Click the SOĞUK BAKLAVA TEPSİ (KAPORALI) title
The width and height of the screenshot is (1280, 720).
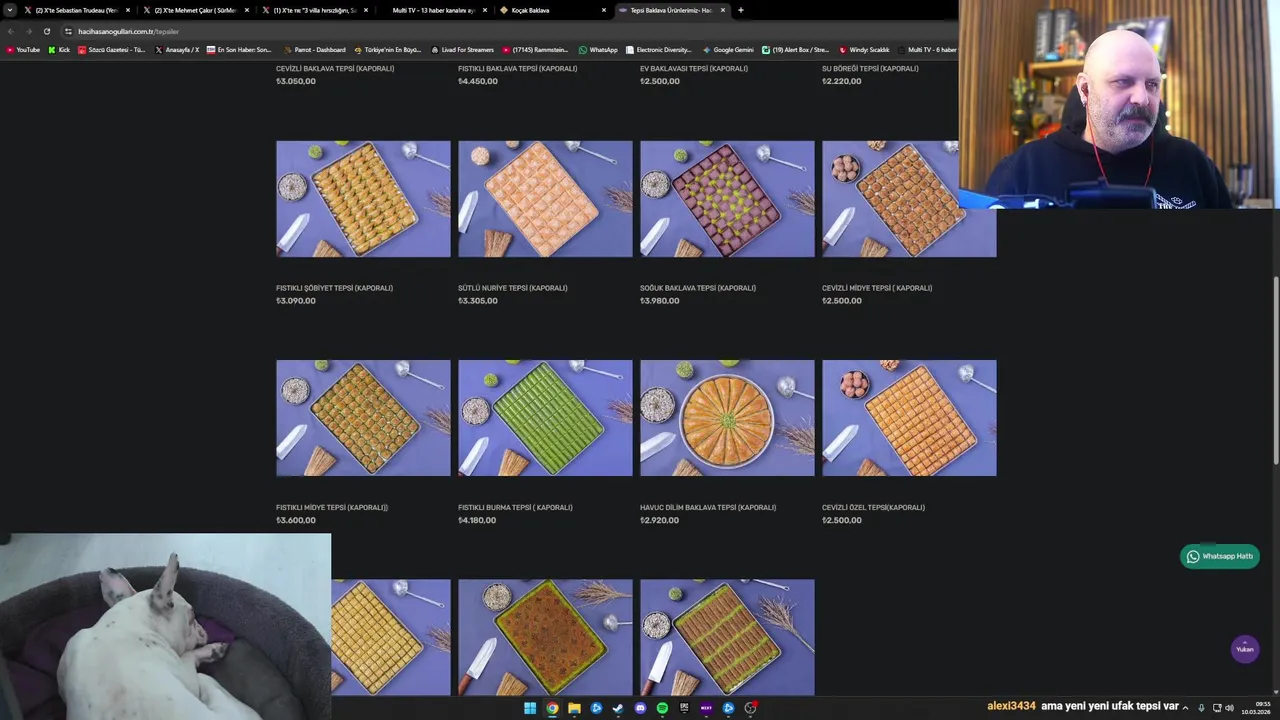[x=698, y=288]
